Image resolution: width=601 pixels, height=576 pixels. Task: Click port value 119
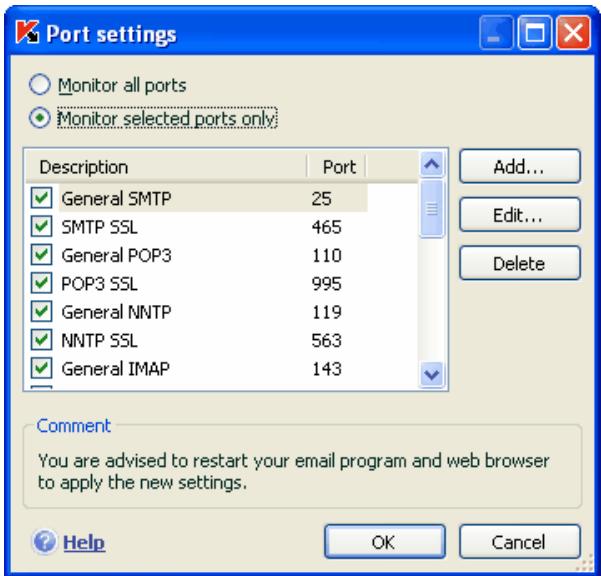coord(326,312)
